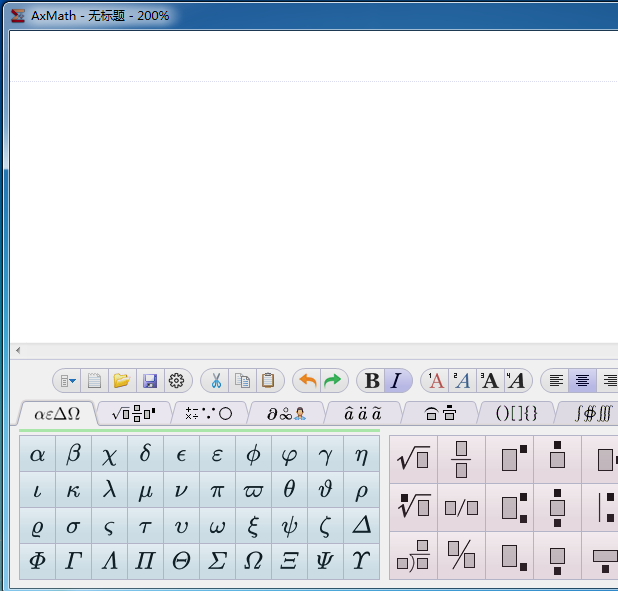
Task: Insert Greek letter mu
Action: [145, 490]
